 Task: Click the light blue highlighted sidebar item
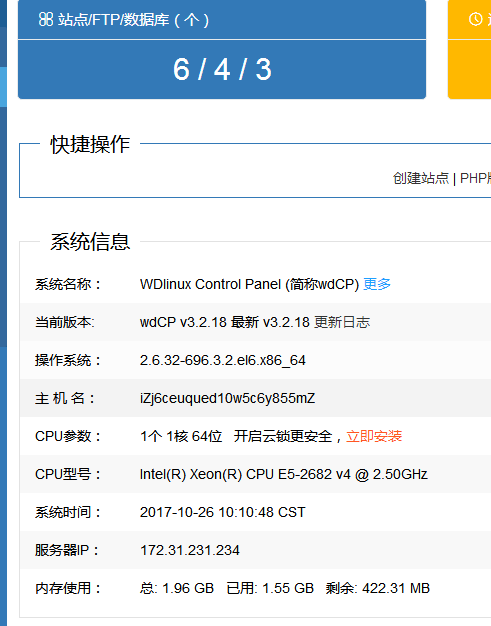pos(3,87)
